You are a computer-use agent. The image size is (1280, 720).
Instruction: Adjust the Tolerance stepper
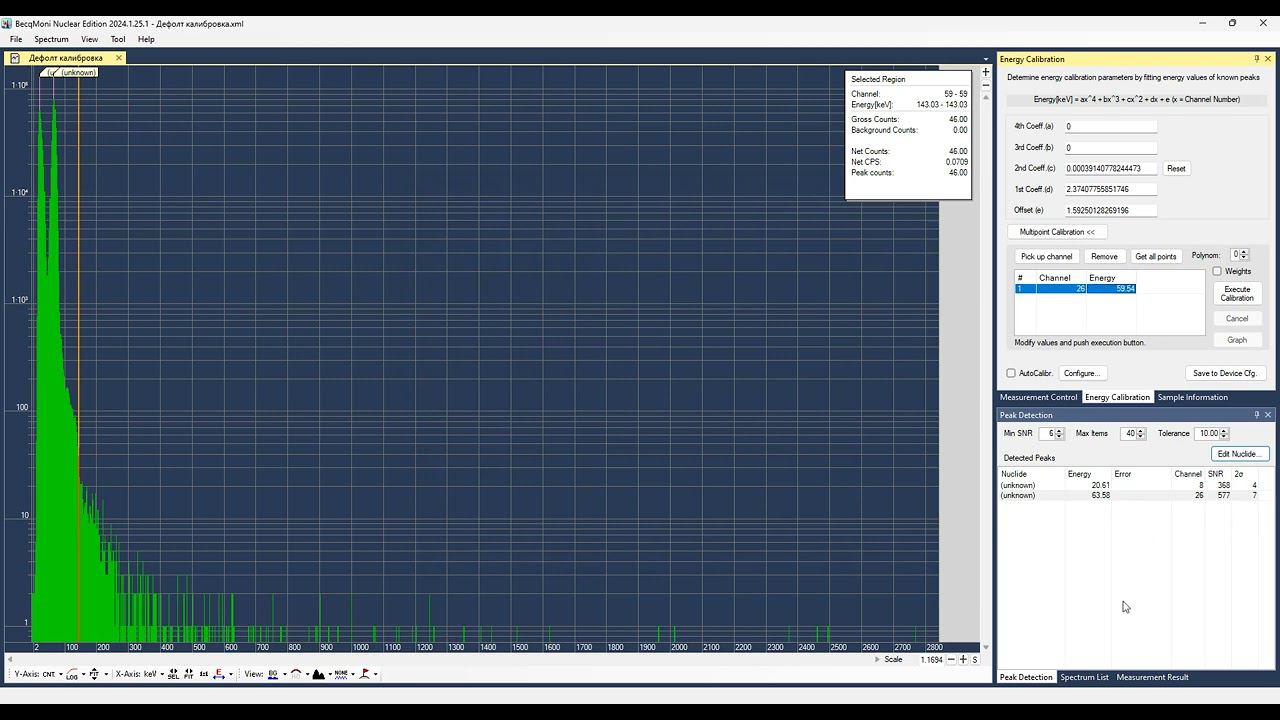pos(1225,433)
